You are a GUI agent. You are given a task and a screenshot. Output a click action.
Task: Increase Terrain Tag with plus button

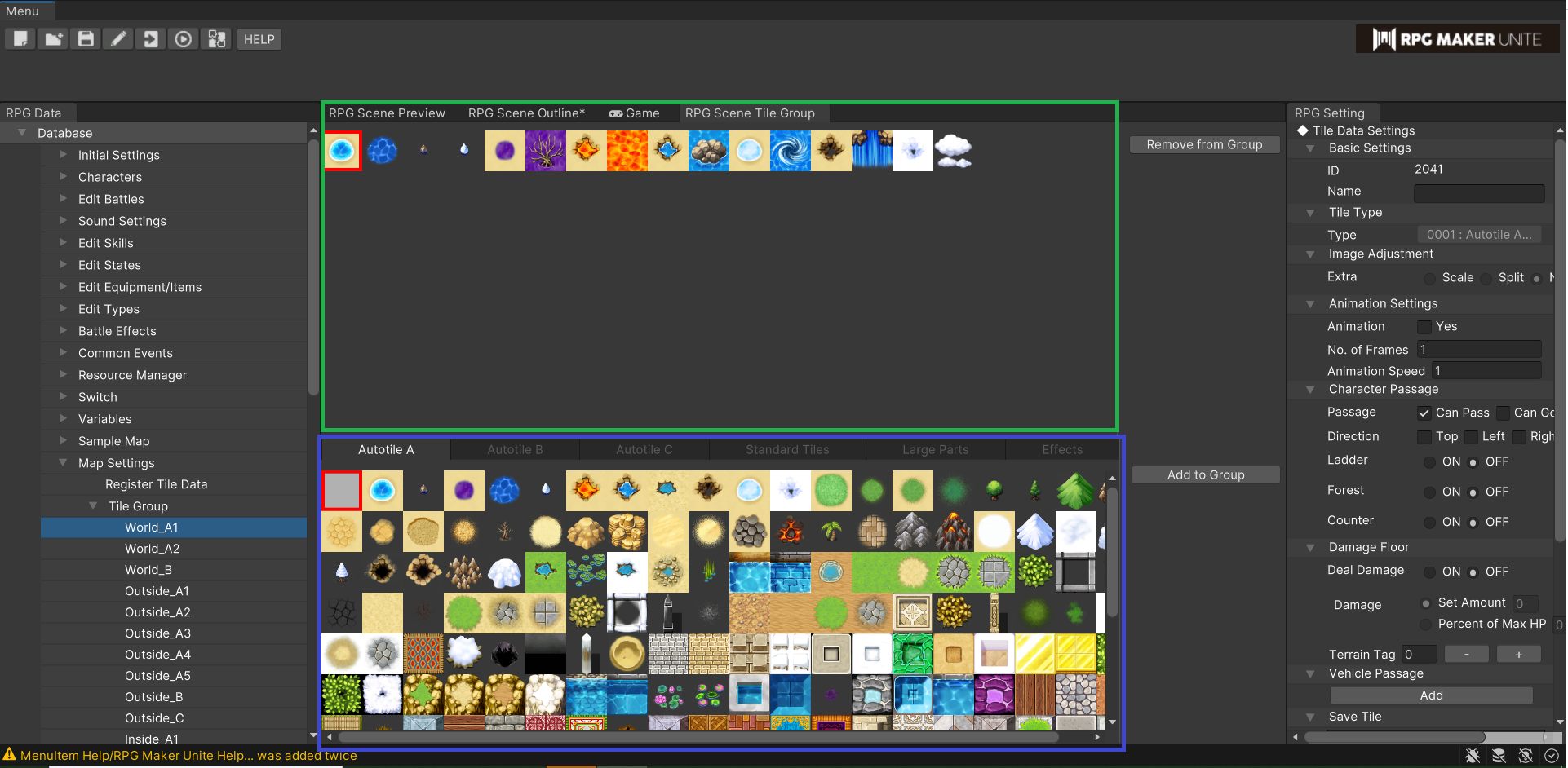(1518, 655)
